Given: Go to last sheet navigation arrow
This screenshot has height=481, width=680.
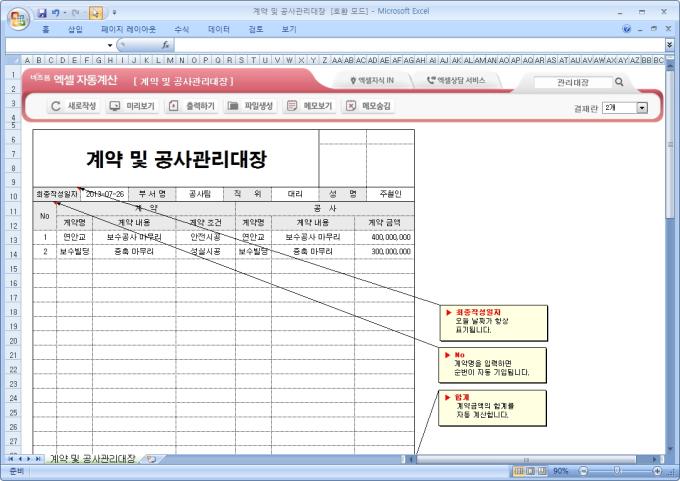Looking at the screenshot, I should point(38,459).
